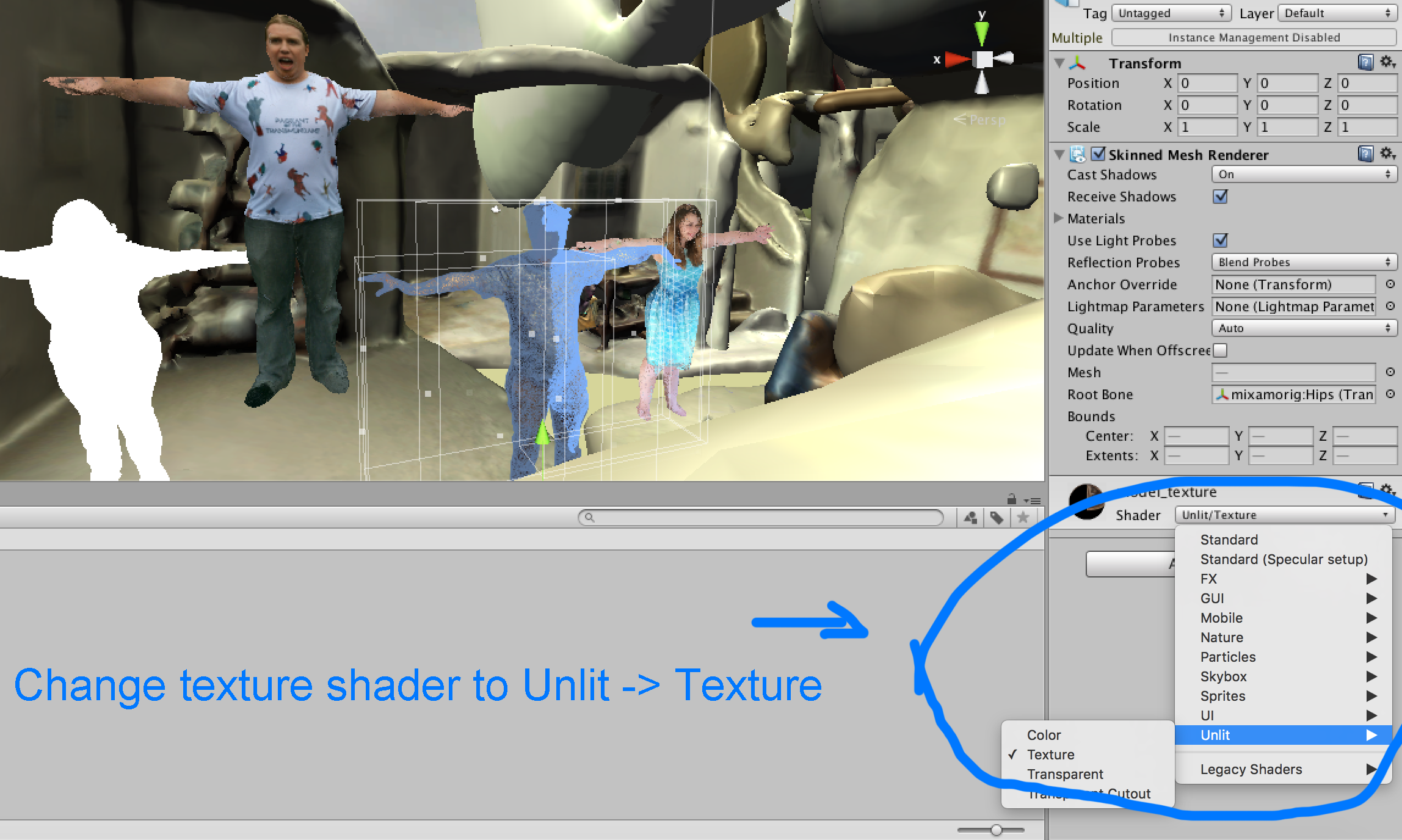
Task: Click the Scale Z input field
Action: click(x=1367, y=127)
